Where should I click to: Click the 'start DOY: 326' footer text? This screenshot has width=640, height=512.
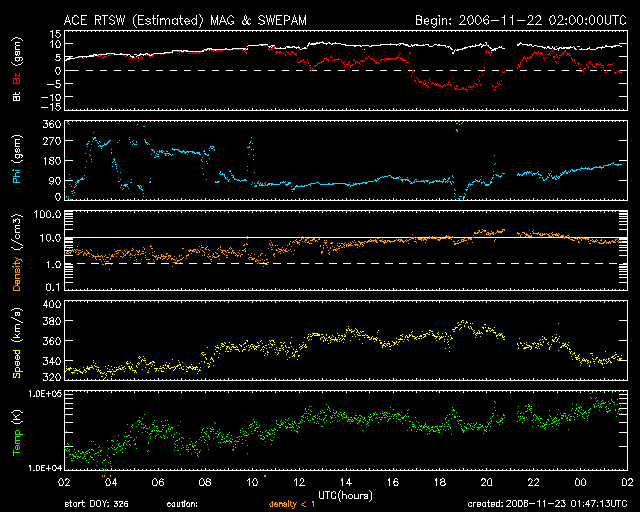[x=96, y=504]
